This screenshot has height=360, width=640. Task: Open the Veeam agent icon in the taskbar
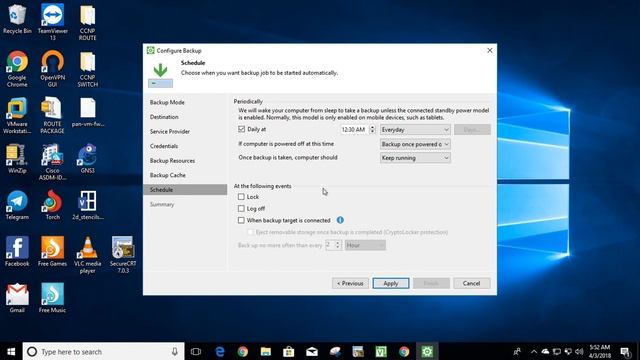pos(427,351)
